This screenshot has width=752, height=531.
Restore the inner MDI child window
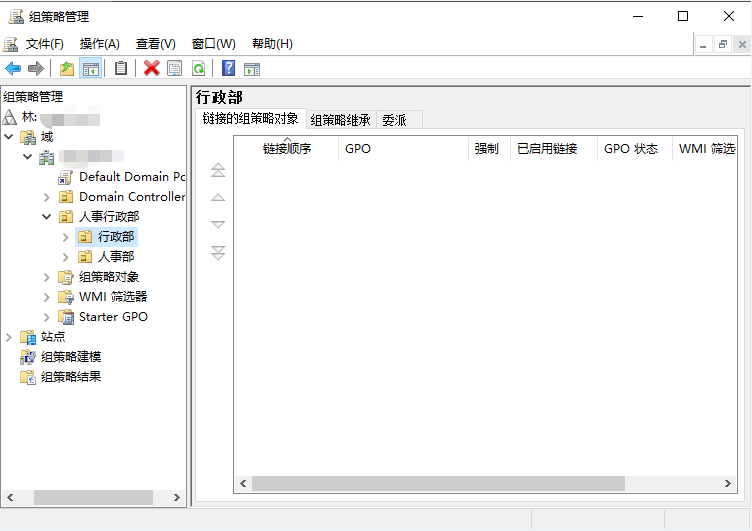point(723,45)
